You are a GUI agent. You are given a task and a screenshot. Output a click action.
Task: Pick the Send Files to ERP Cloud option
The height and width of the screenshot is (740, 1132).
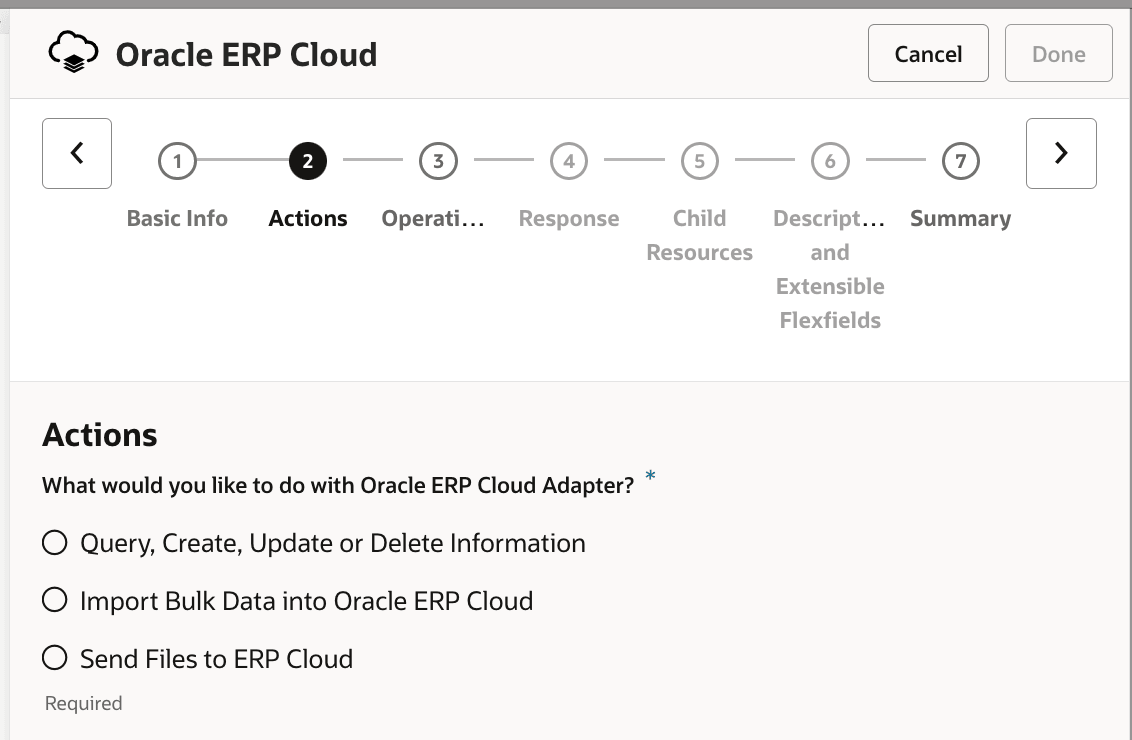54,658
